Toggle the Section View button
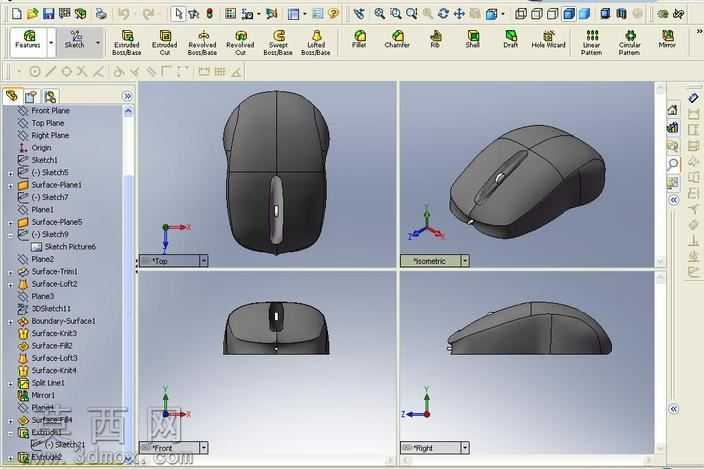 [621, 14]
